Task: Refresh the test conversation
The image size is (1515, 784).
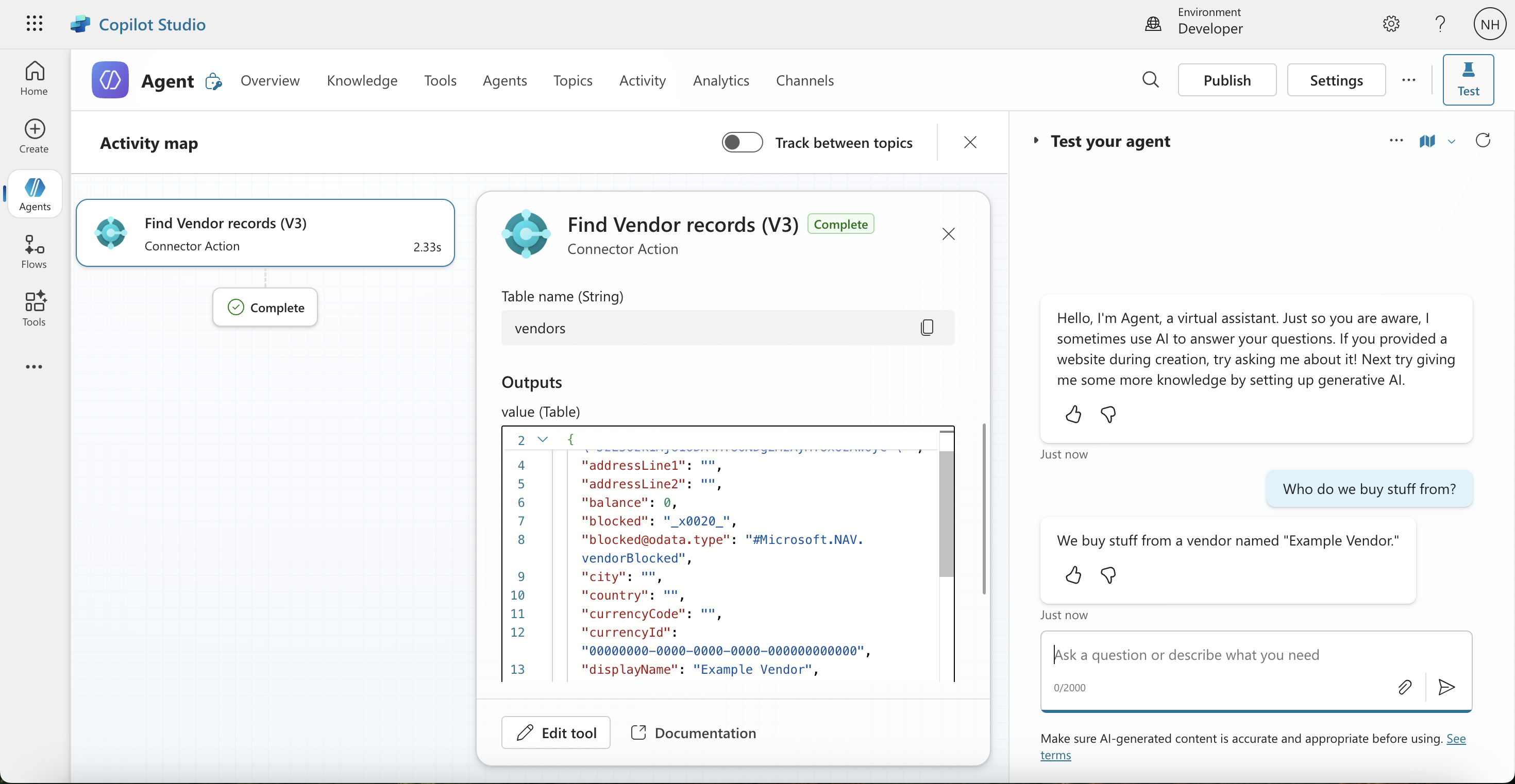Action: click(x=1483, y=141)
